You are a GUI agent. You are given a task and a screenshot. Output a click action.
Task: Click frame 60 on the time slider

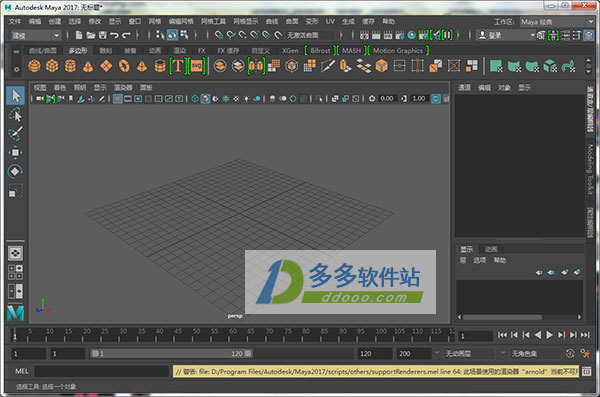pos(233,335)
